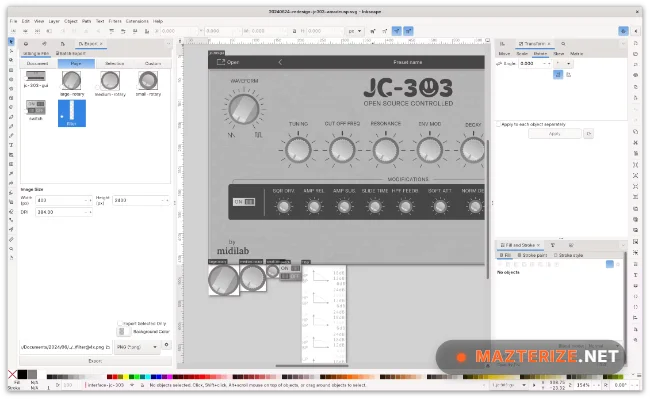Viewport: 650px width, 399px height.
Task: Select the Measure ruler tool
Action: tap(11, 239)
